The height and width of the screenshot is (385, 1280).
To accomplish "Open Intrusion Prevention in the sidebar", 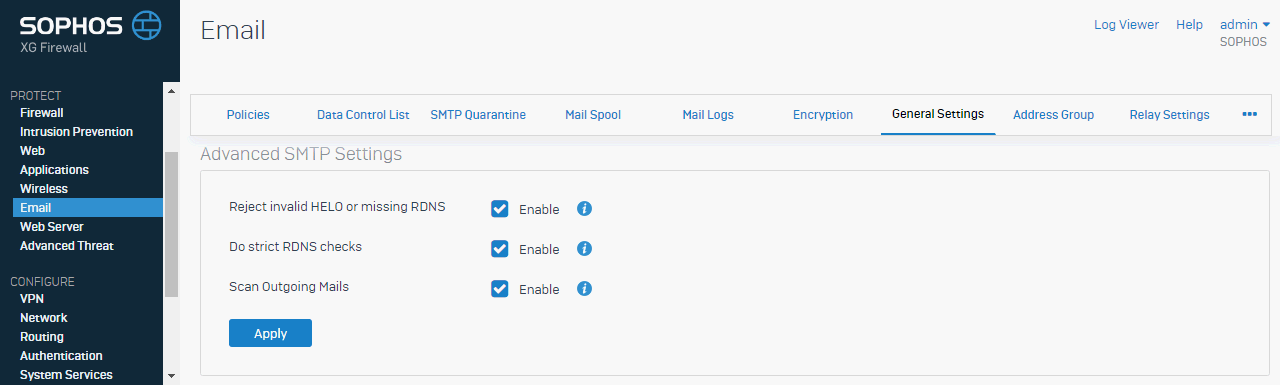I will click(x=76, y=132).
